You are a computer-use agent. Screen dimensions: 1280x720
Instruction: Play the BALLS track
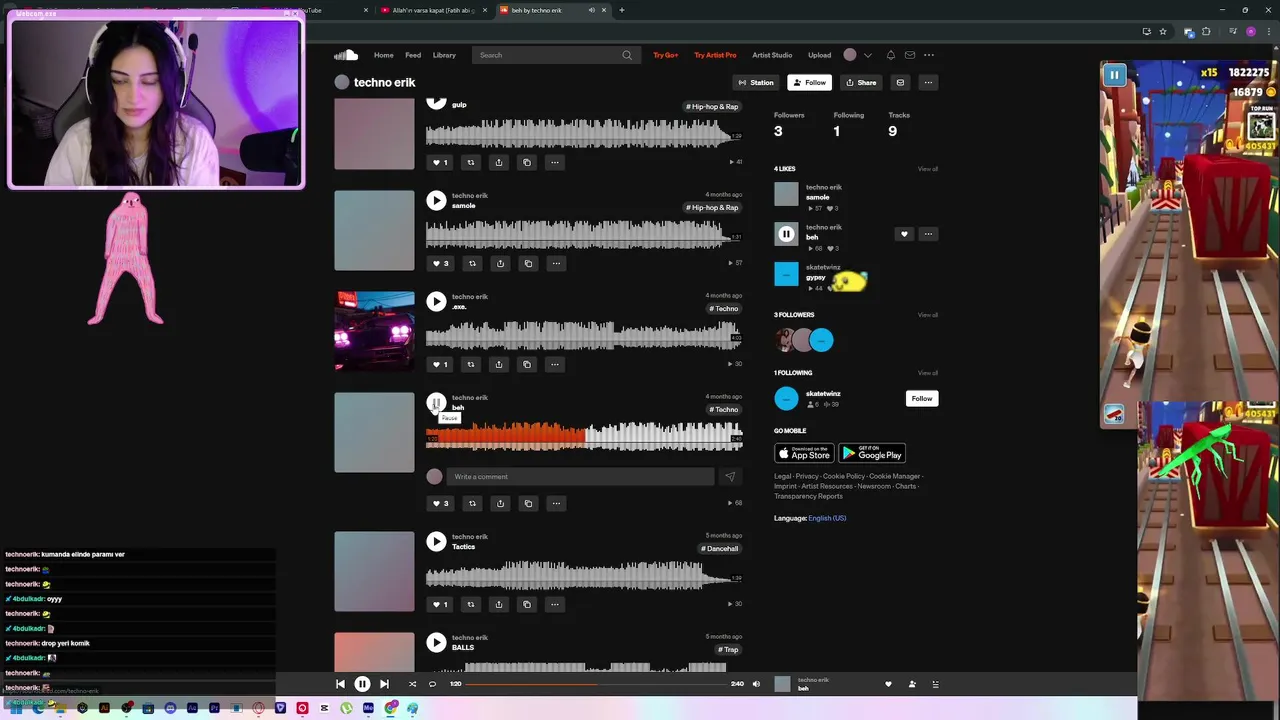click(x=436, y=642)
